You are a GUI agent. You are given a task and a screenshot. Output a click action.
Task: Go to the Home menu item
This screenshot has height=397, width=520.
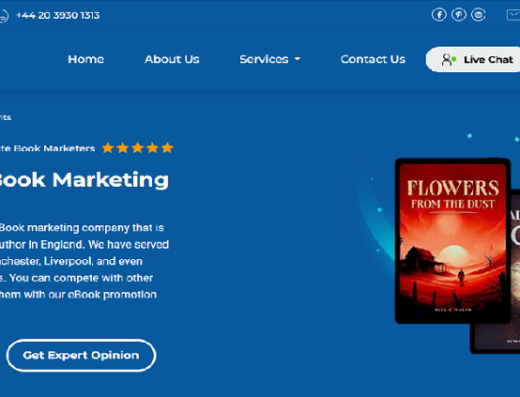tap(86, 59)
